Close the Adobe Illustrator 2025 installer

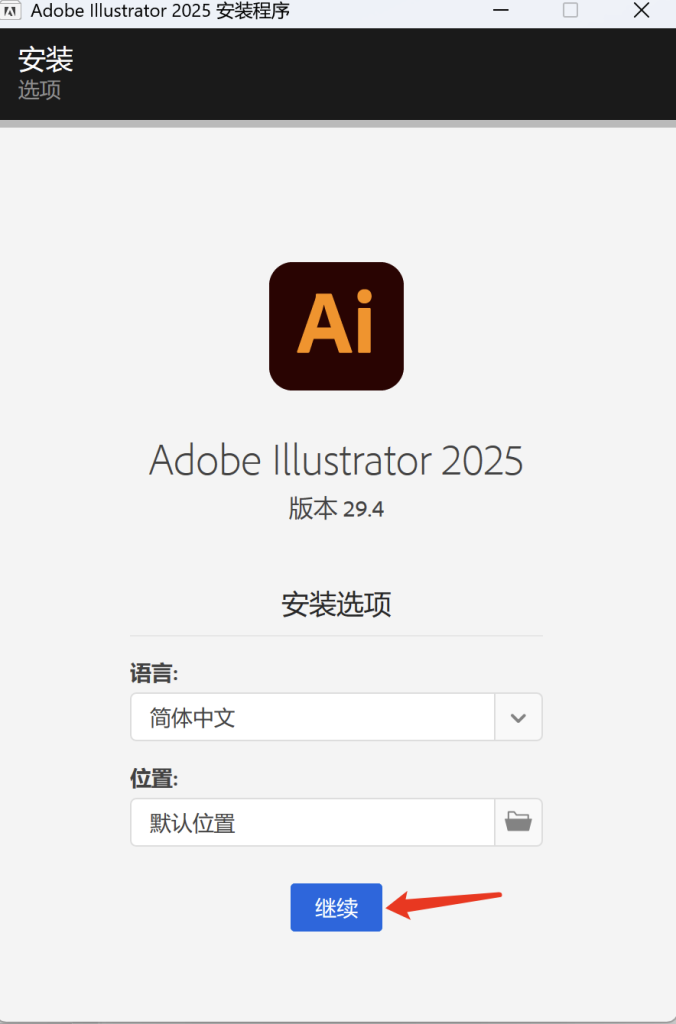[x=641, y=10]
